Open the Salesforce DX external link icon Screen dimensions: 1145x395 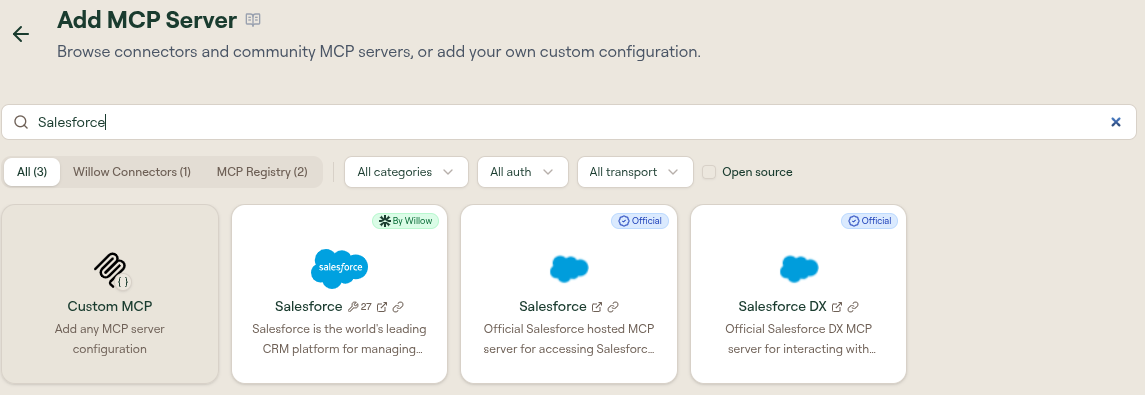(x=837, y=307)
